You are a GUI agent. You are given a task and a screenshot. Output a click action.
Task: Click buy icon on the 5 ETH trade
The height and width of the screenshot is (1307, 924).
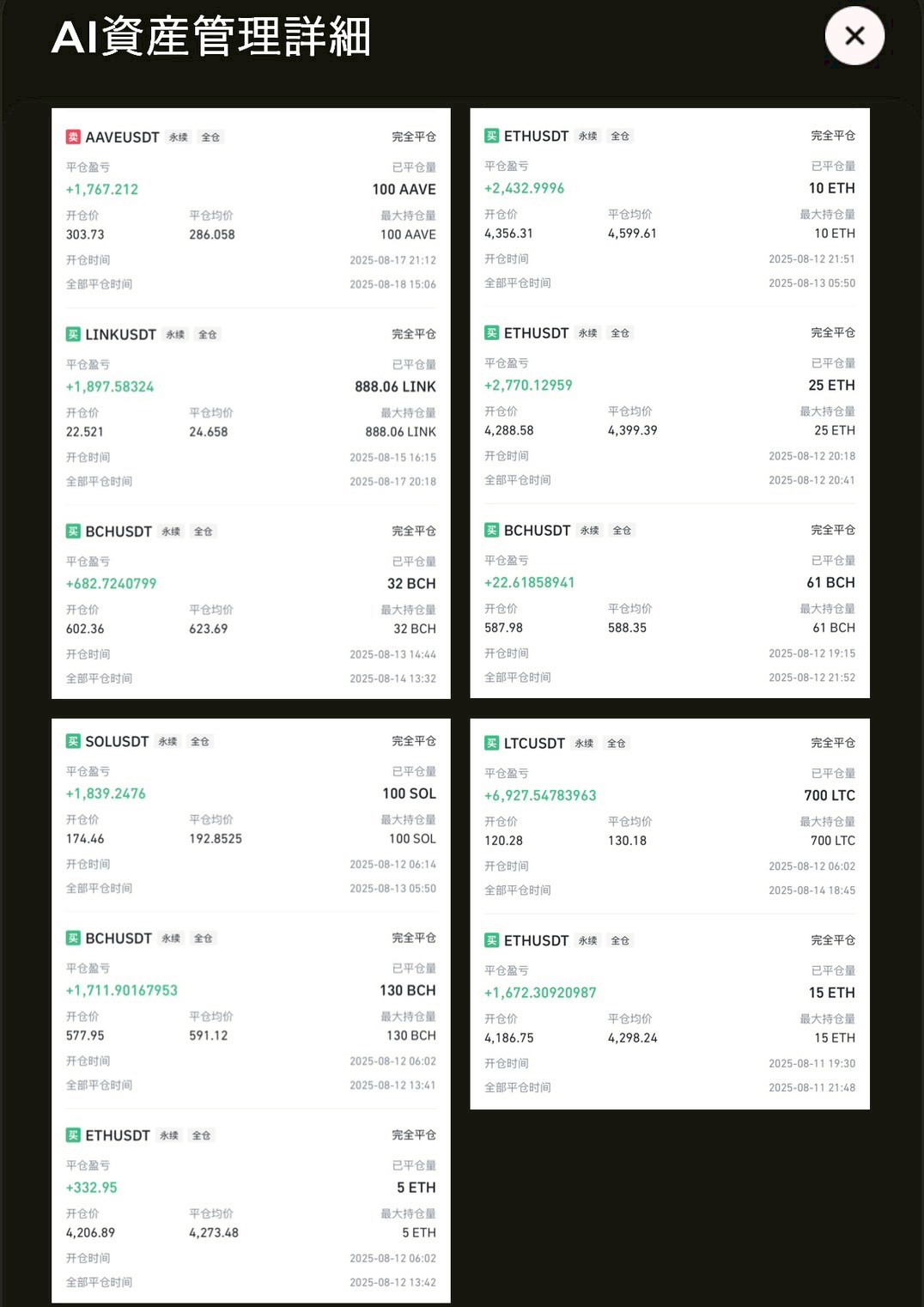click(73, 1135)
